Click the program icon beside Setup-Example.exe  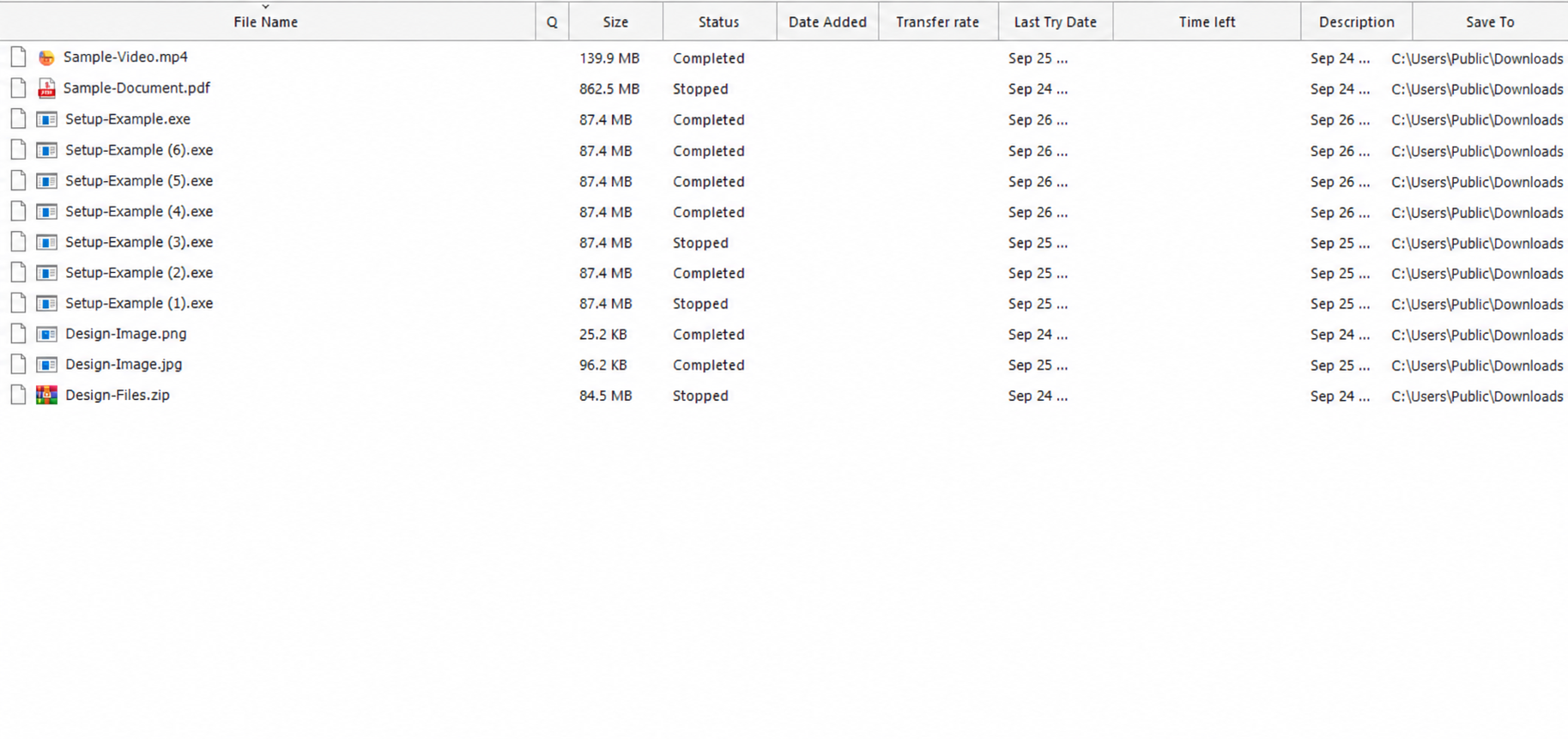[x=46, y=119]
